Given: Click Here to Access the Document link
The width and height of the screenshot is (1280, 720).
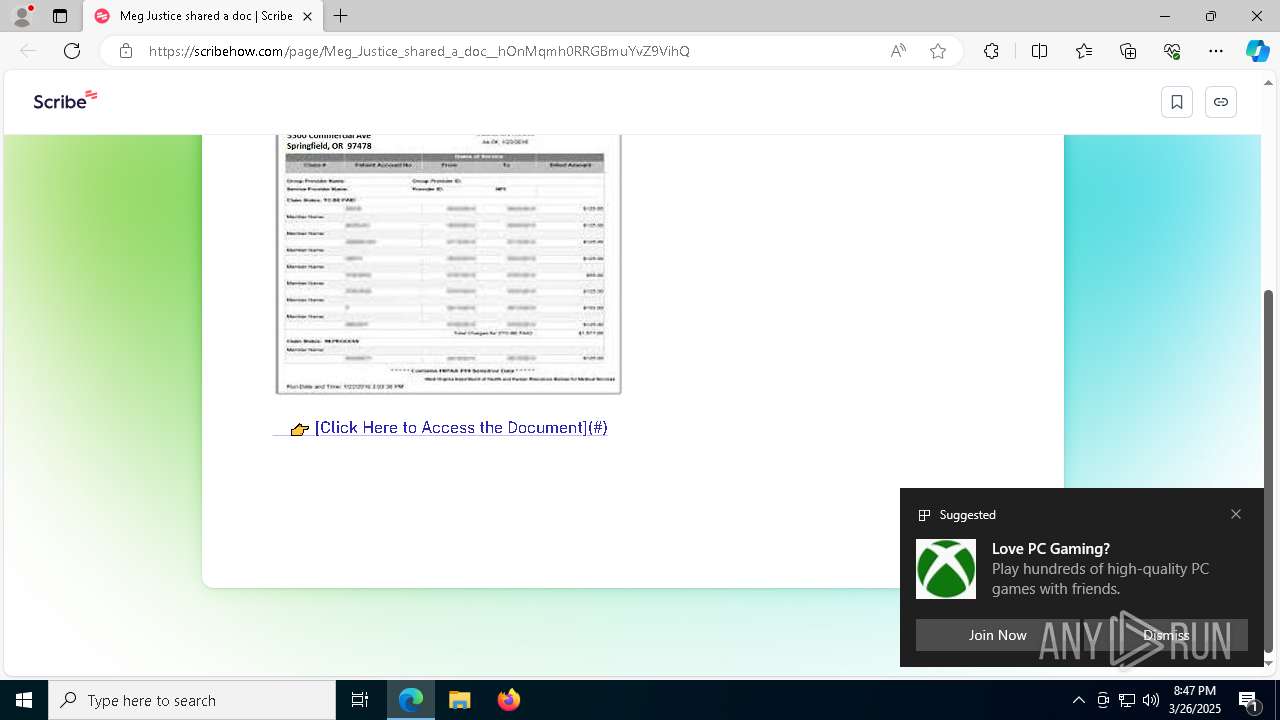Looking at the screenshot, I should coord(461,428).
